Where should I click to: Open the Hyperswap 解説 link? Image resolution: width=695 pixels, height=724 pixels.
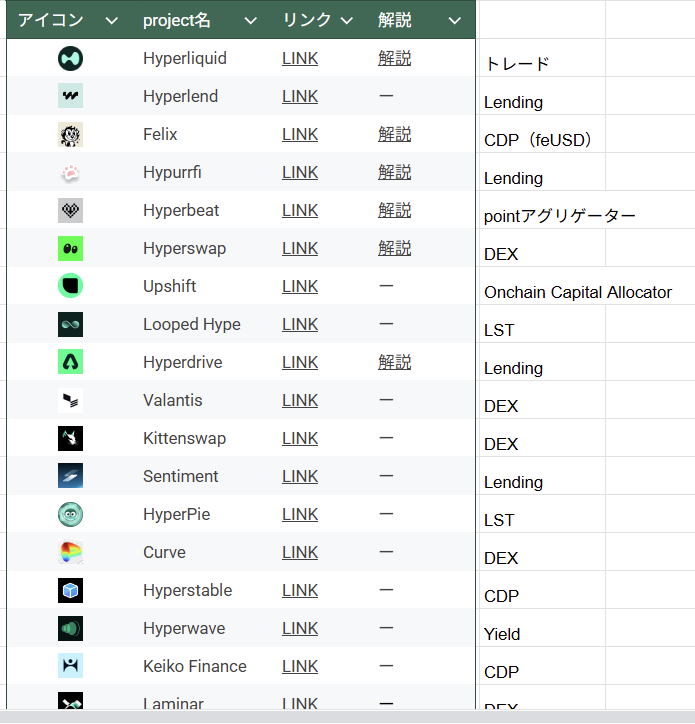394,248
